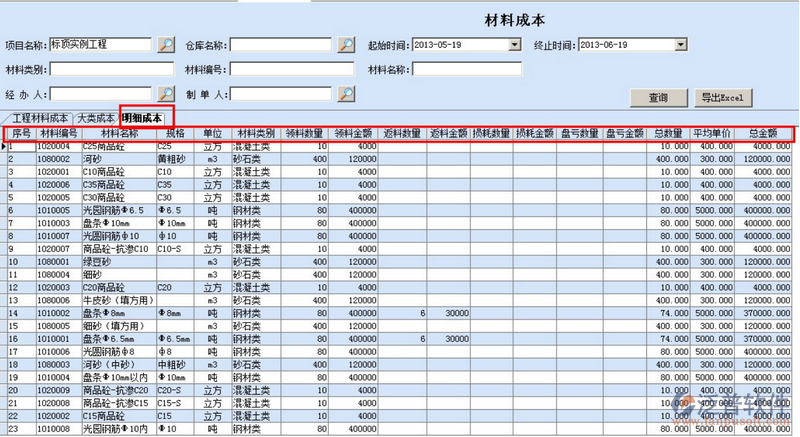The image size is (800, 437).
Task: Switch to the 大类成本 tab
Action: [x=97, y=118]
